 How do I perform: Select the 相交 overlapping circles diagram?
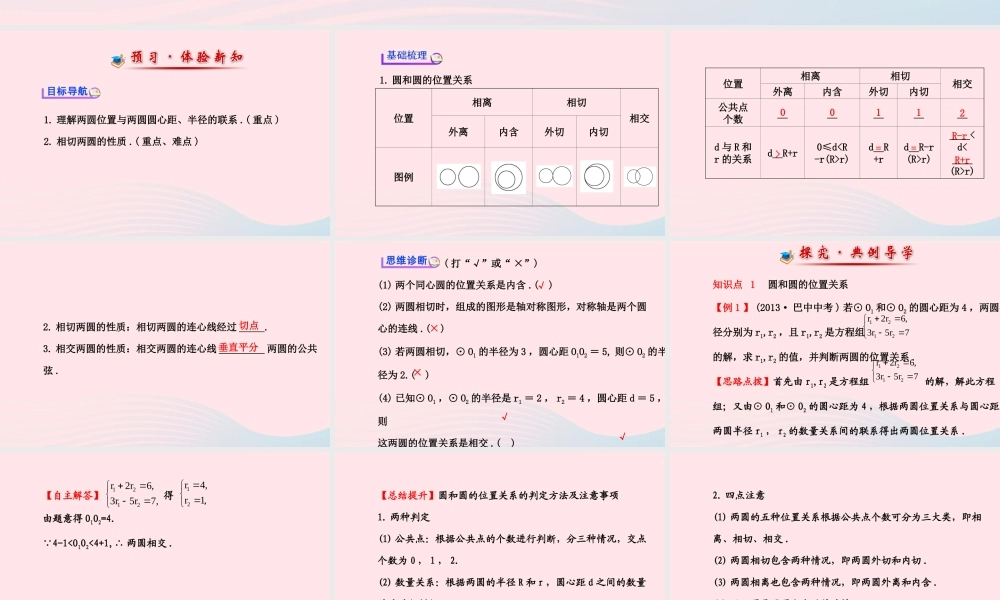point(639,177)
